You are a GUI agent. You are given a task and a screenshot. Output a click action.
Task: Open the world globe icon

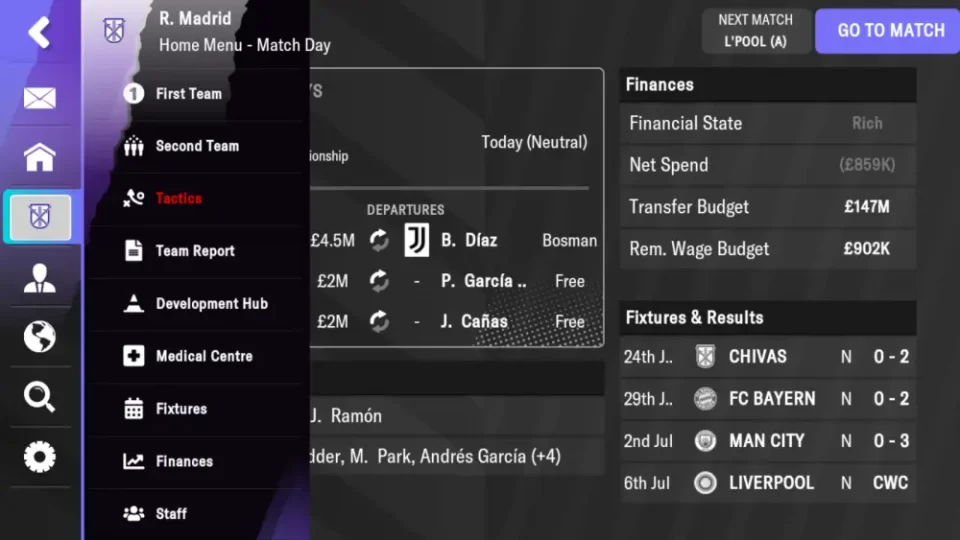coord(40,337)
